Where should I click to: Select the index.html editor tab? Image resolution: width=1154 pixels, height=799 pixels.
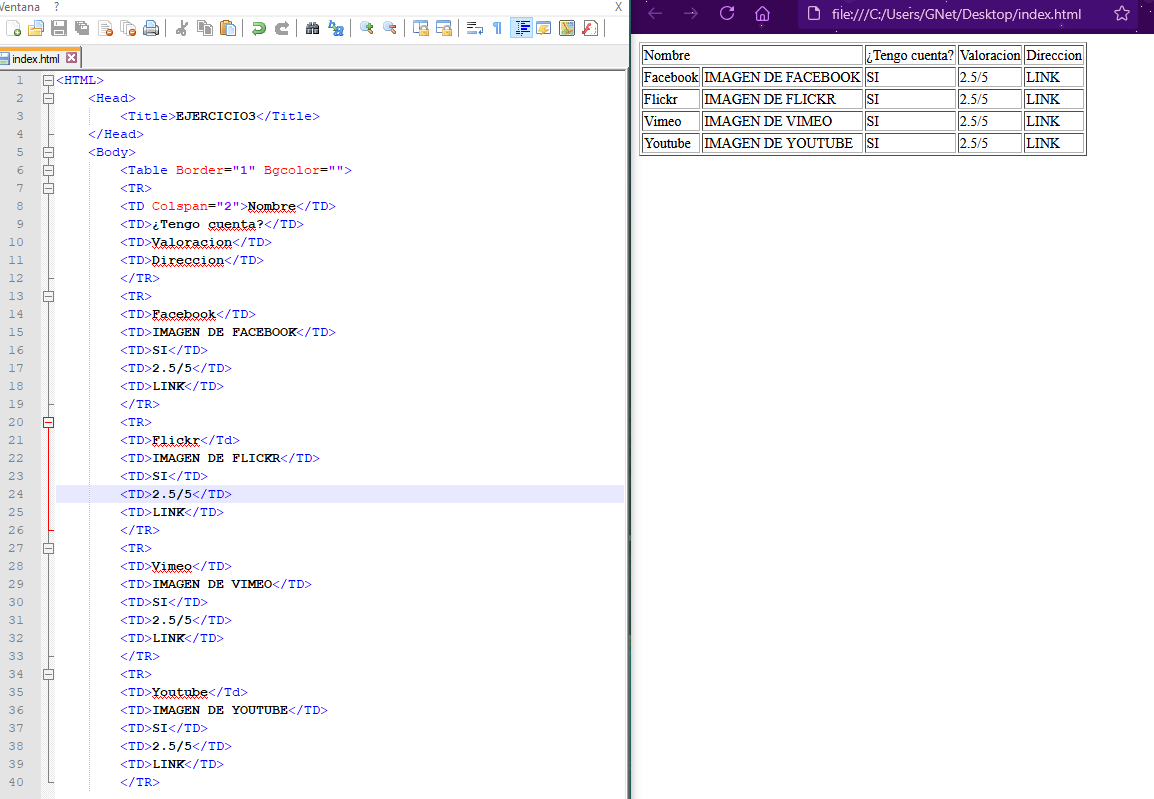36,59
